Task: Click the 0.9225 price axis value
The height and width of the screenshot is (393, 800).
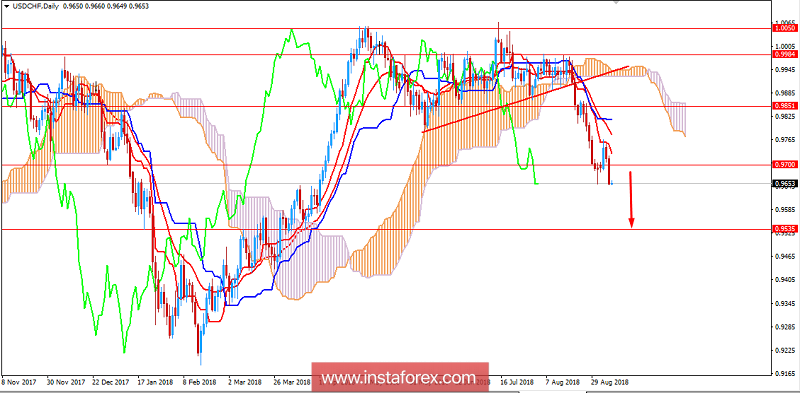Action: tap(785, 351)
